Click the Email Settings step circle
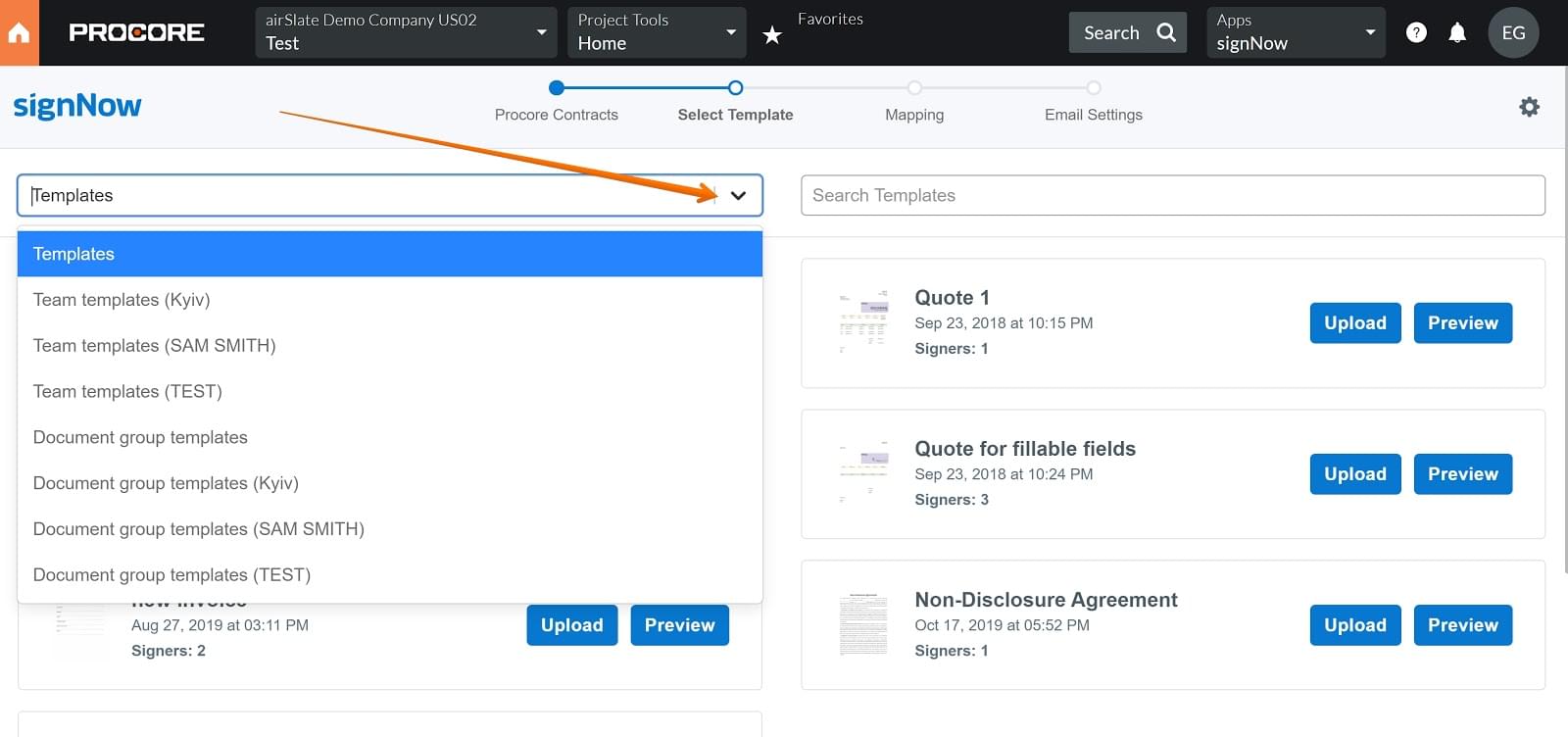The height and width of the screenshot is (737, 1568). (x=1094, y=87)
